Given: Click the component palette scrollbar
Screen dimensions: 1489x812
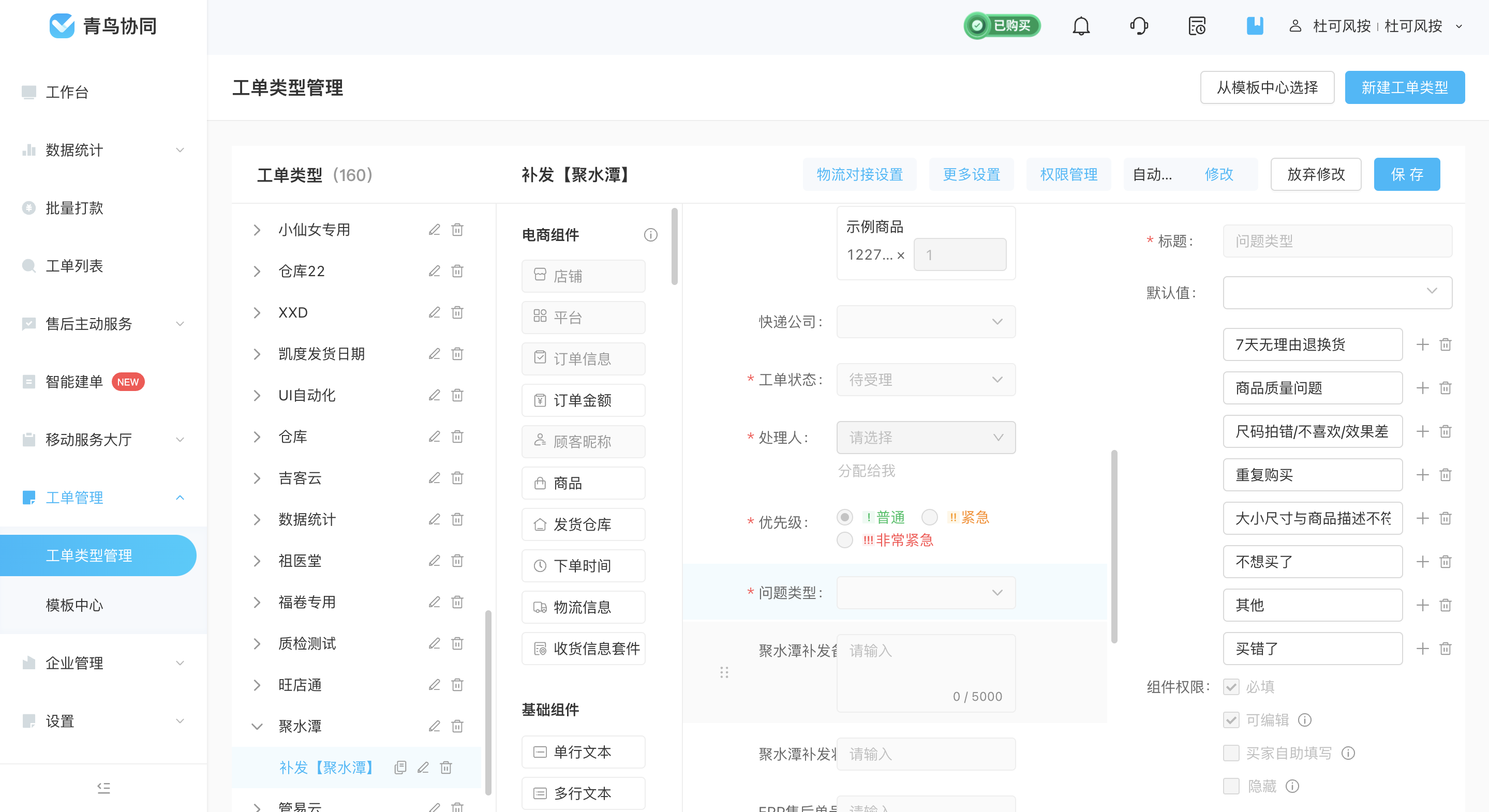Looking at the screenshot, I should click(674, 247).
